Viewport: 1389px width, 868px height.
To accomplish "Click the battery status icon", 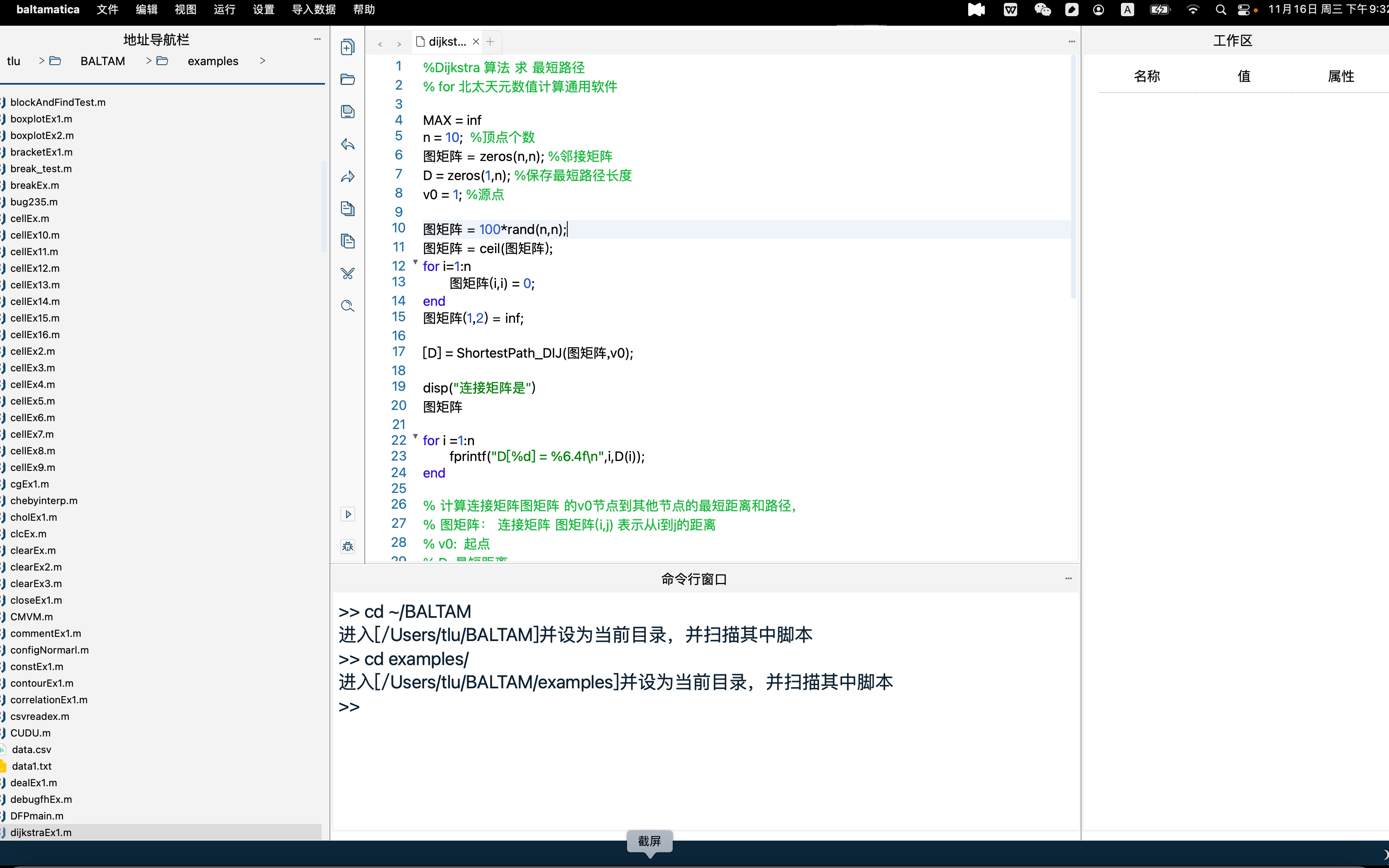I will pyautogui.click(x=1160, y=9).
